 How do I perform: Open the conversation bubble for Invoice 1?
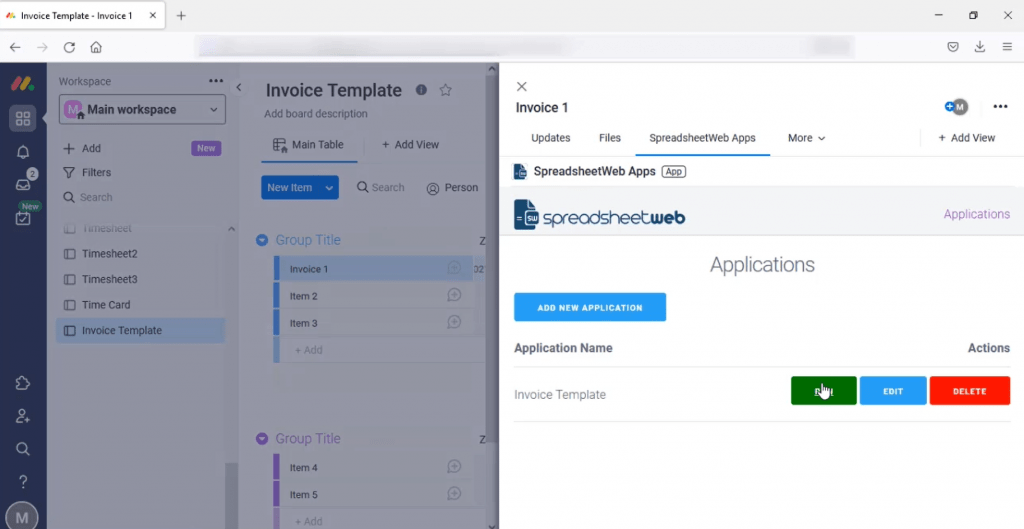(x=454, y=268)
